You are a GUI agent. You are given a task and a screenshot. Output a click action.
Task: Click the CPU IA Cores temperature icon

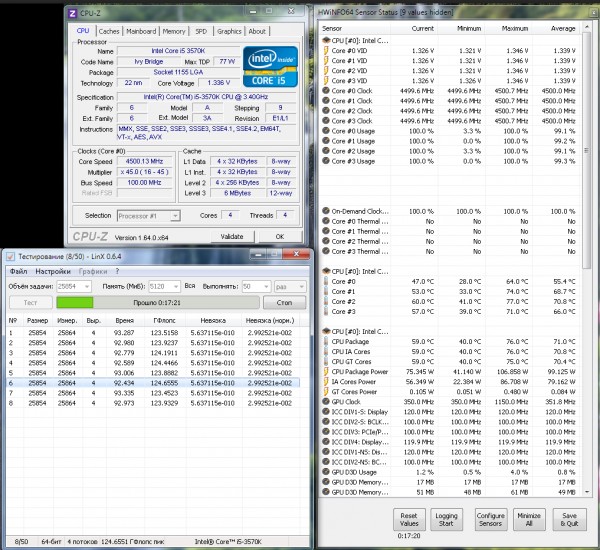(326, 351)
